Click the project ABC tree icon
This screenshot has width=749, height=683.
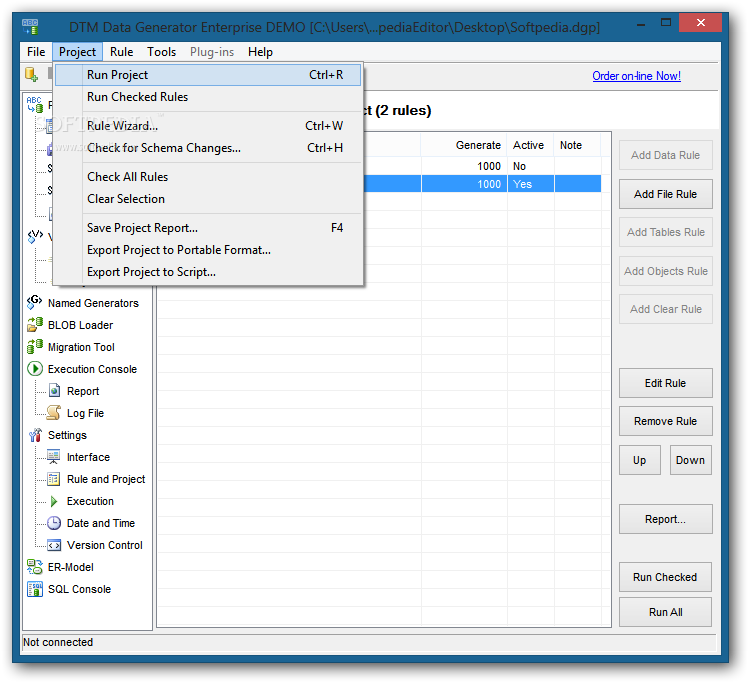tap(34, 104)
